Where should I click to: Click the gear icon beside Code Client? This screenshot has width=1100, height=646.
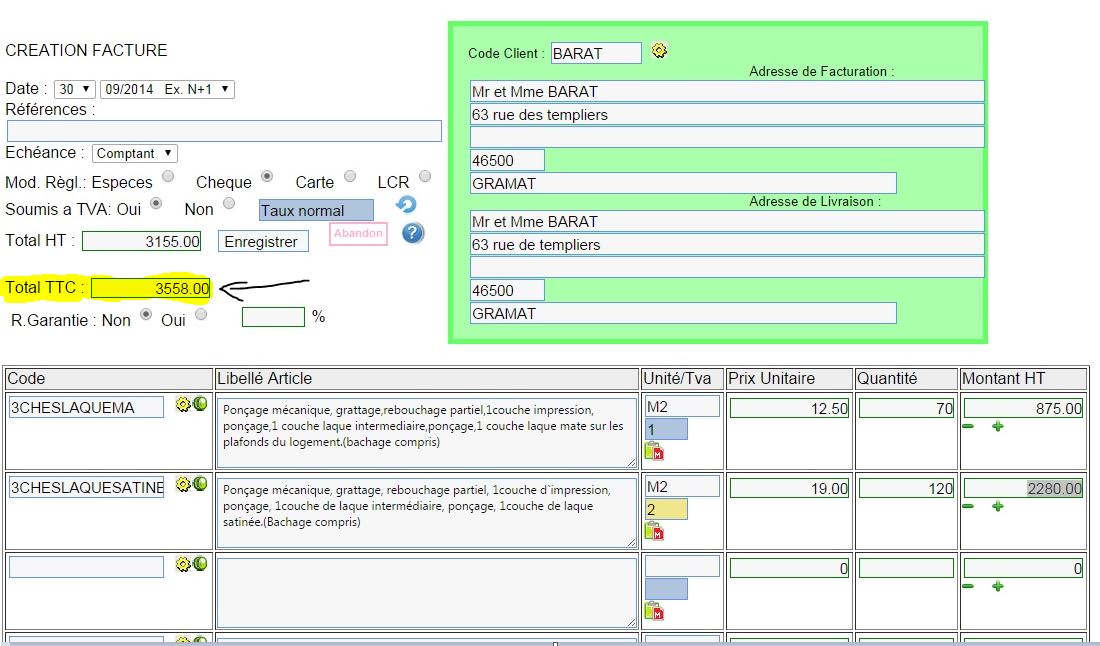pyautogui.click(x=659, y=50)
